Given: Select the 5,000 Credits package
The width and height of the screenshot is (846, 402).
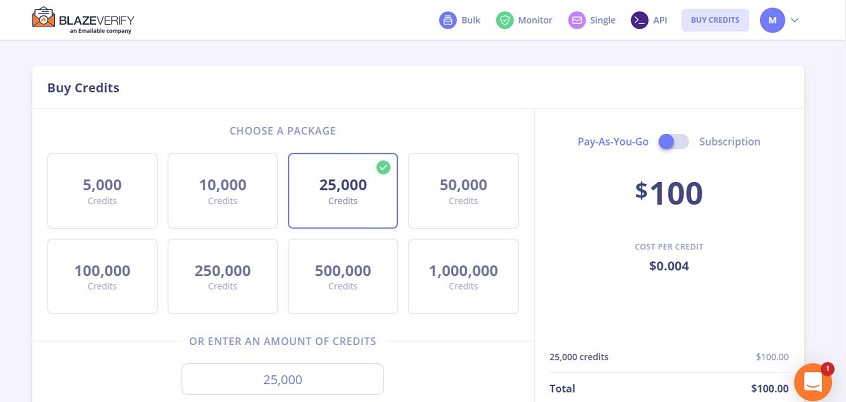Looking at the screenshot, I should click(102, 190).
